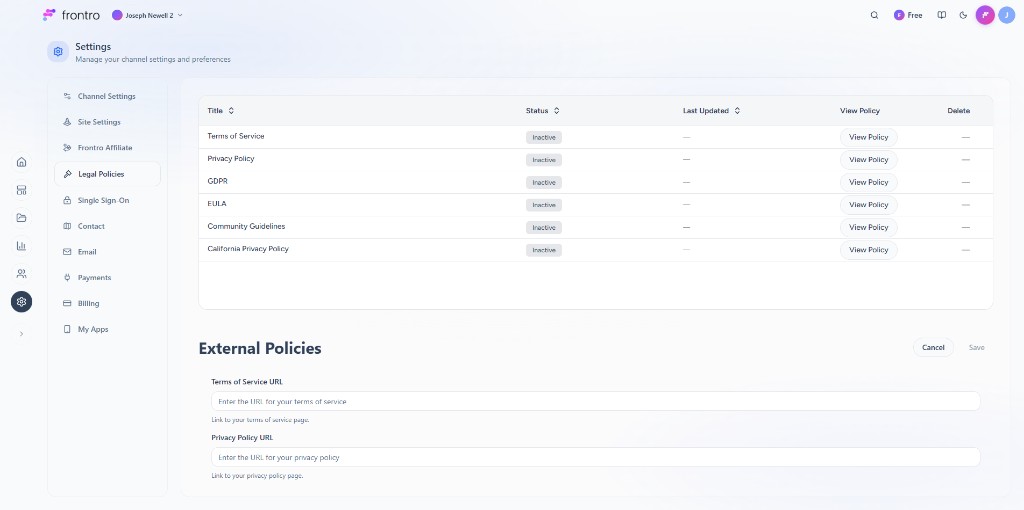The height and width of the screenshot is (510, 1024).
Task: Click Inactive status badge for Terms of Service
Action: click(x=544, y=138)
